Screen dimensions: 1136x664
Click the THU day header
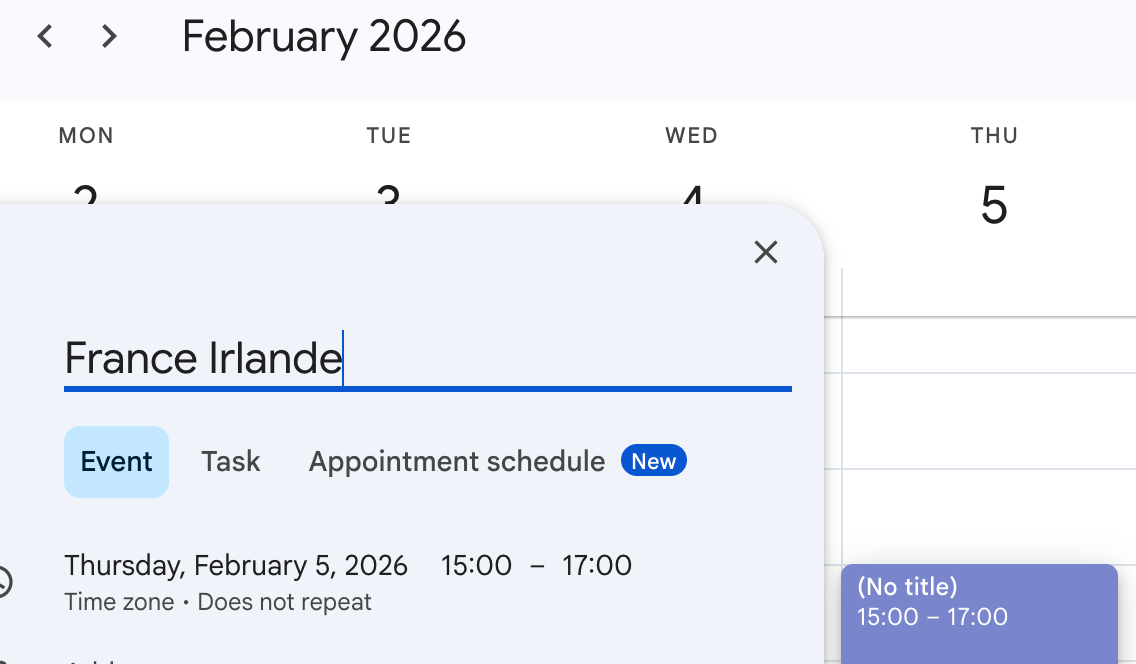[994, 136]
